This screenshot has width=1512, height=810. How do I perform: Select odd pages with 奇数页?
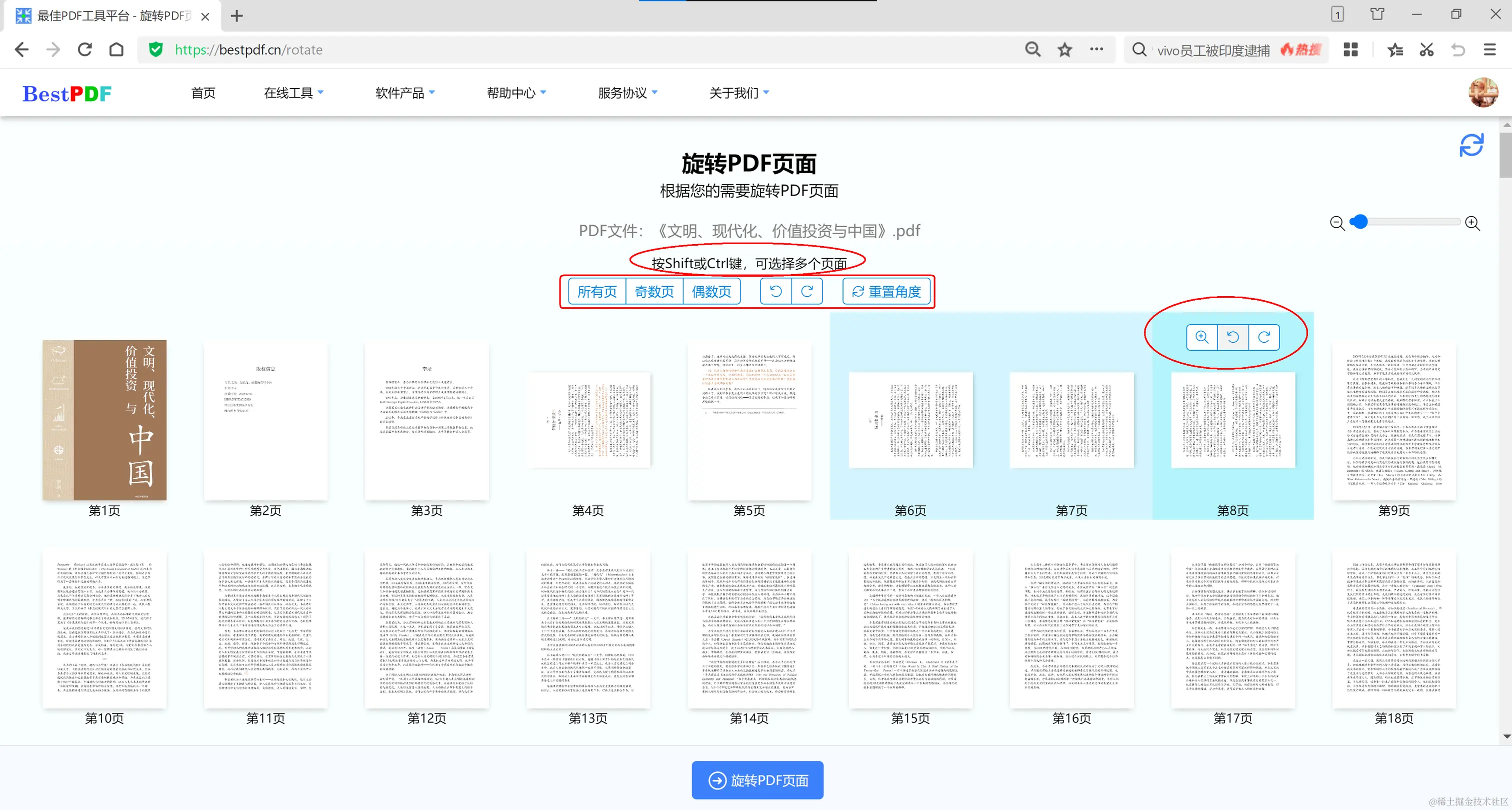coord(654,291)
